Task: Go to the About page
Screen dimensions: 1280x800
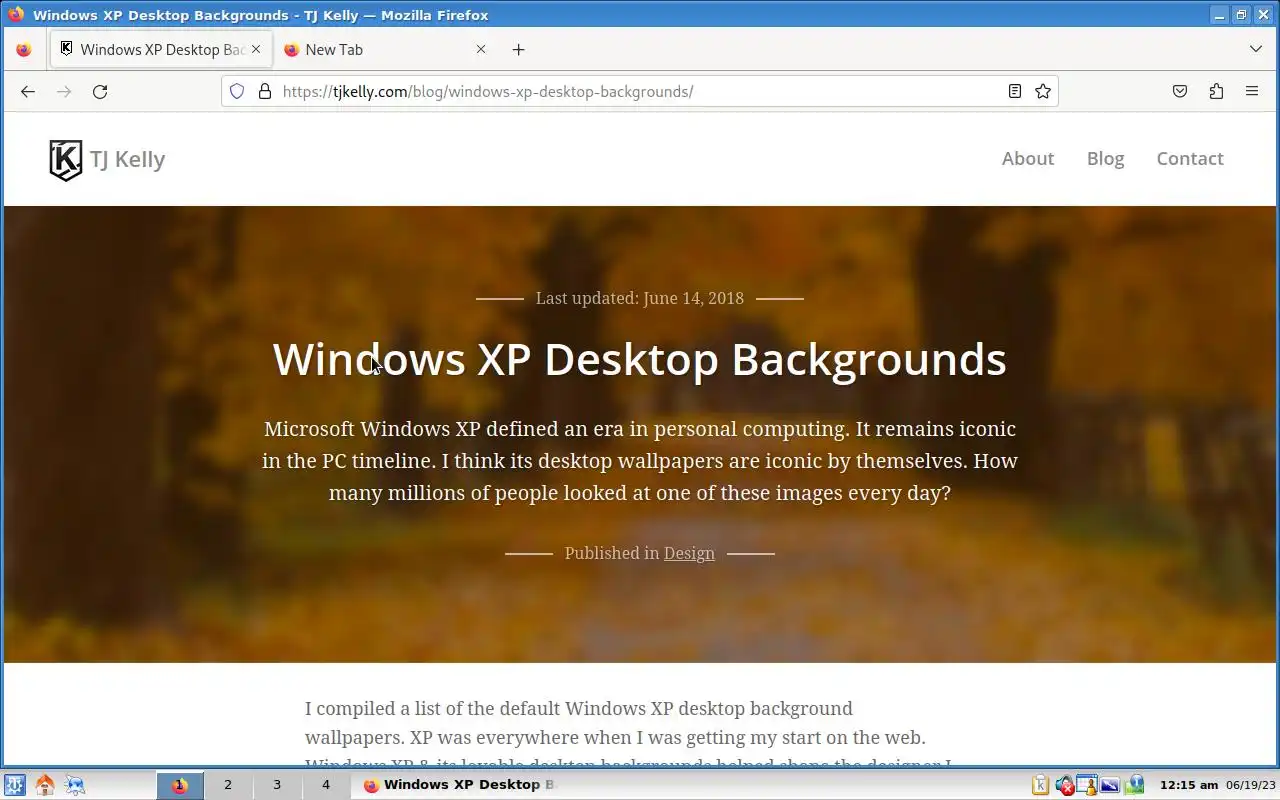Action: 1028,158
